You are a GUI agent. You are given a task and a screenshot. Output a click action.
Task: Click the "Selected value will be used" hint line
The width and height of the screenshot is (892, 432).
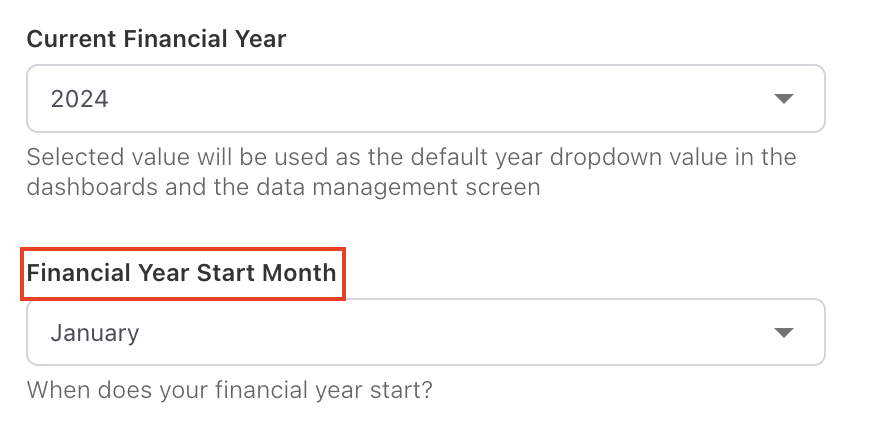pos(411,158)
